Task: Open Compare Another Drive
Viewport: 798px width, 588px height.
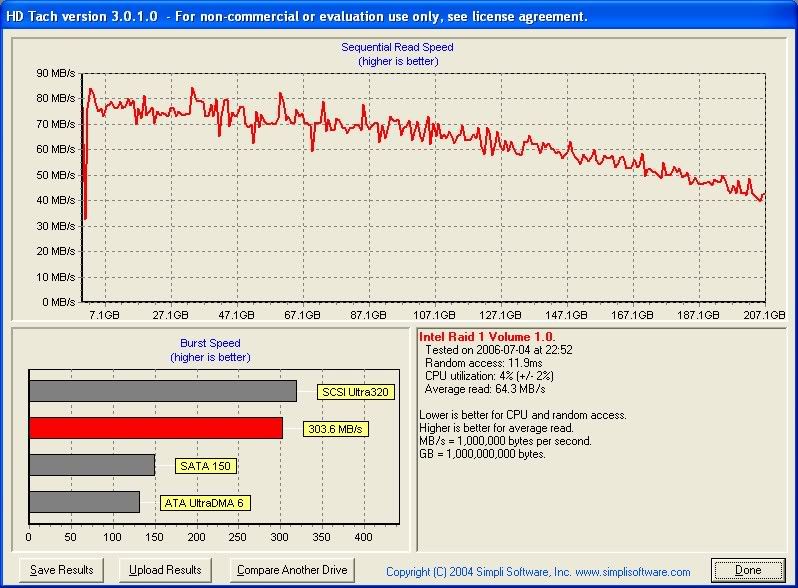Action: coord(291,570)
